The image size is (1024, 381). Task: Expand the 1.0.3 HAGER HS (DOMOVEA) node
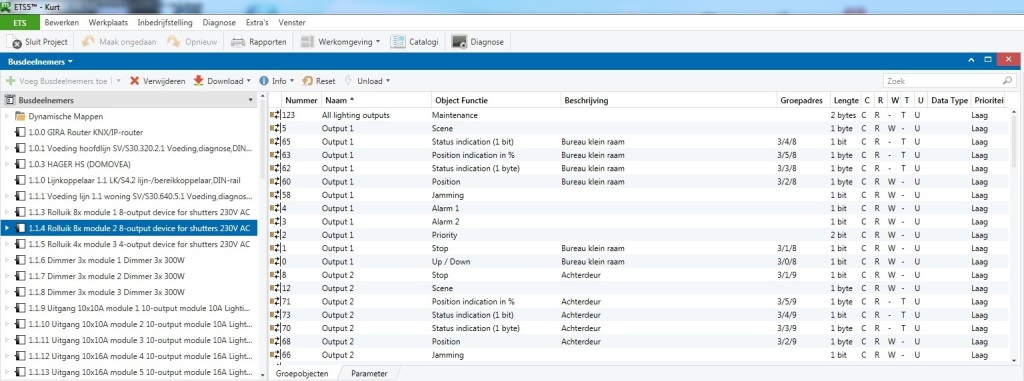[x=7, y=164]
